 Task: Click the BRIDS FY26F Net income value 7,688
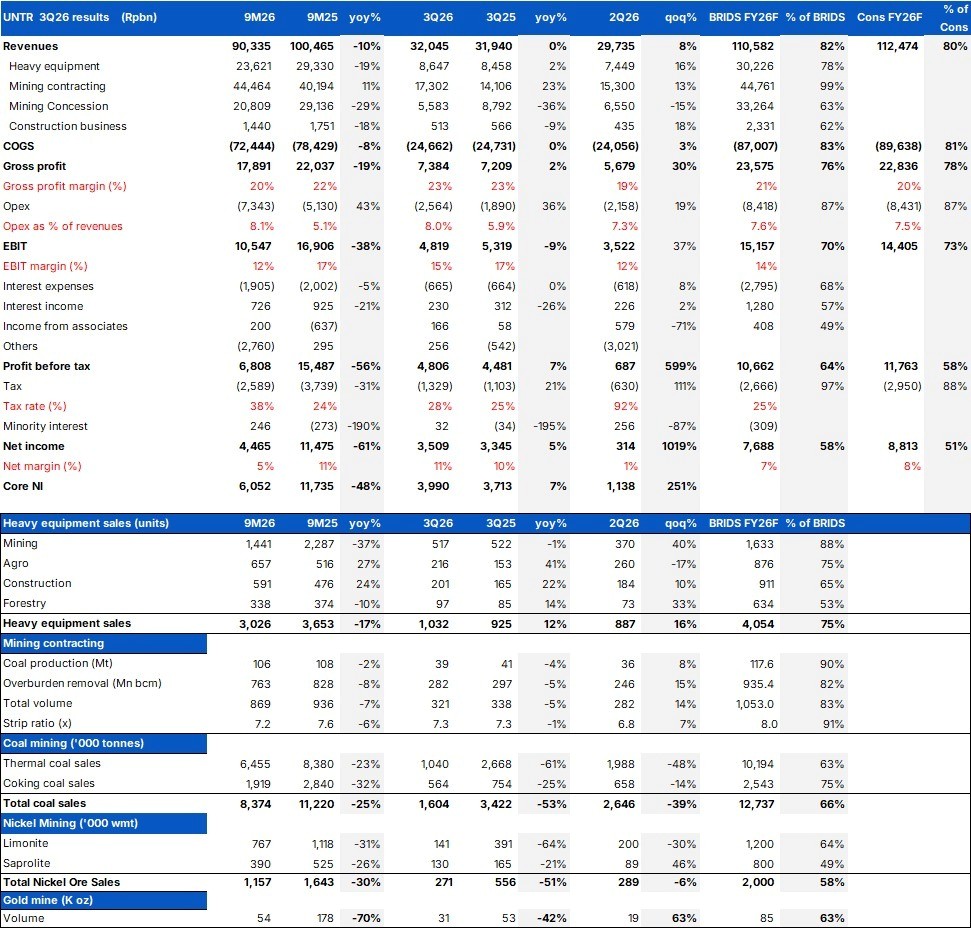click(758, 446)
